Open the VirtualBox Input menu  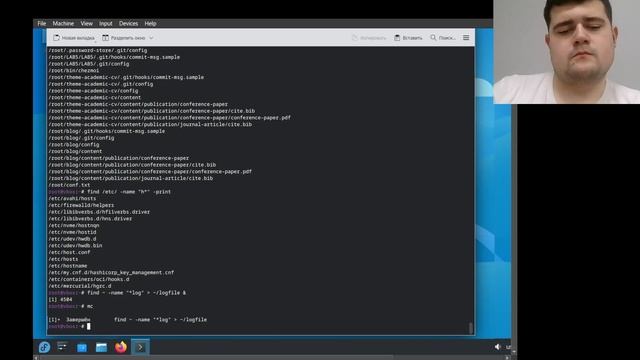(x=106, y=24)
